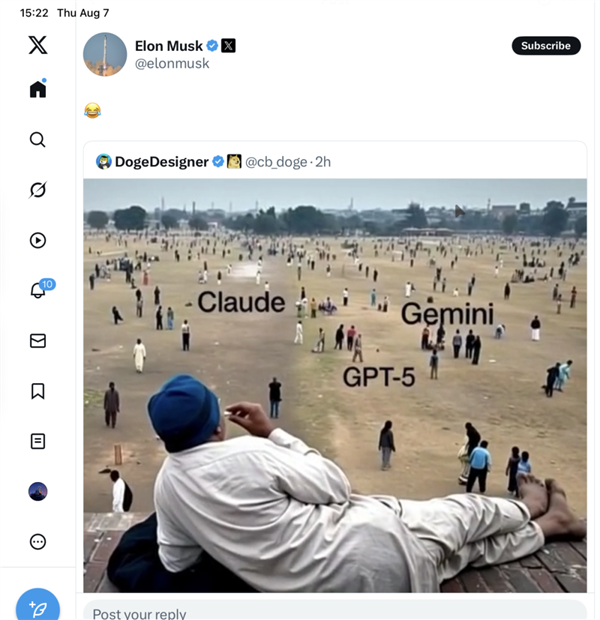The image size is (600, 620).
Task: Open the More options menu
Action: click(x=38, y=542)
